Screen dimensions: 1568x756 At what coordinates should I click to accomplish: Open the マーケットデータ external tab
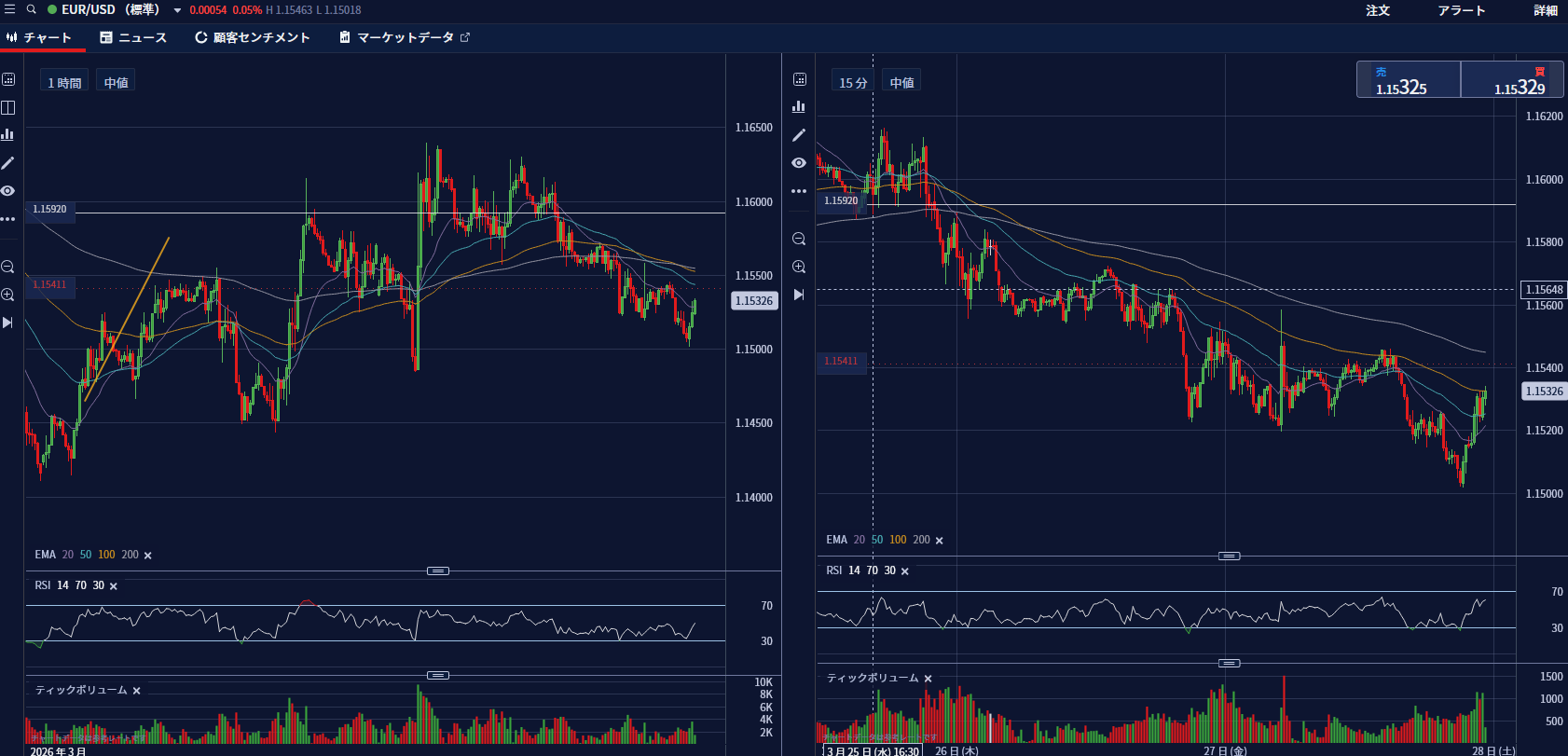pos(405,37)
